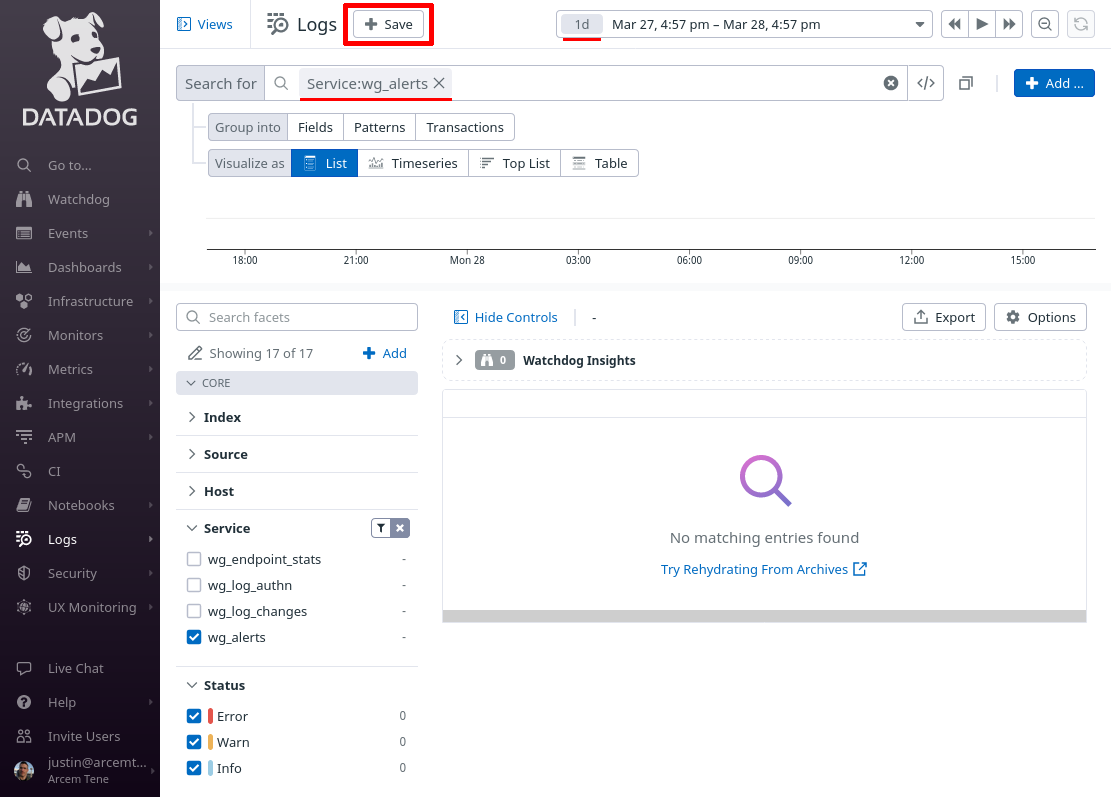Refresh the log results
This screenshot has width=1111, height=797.
coord(1081,24)
